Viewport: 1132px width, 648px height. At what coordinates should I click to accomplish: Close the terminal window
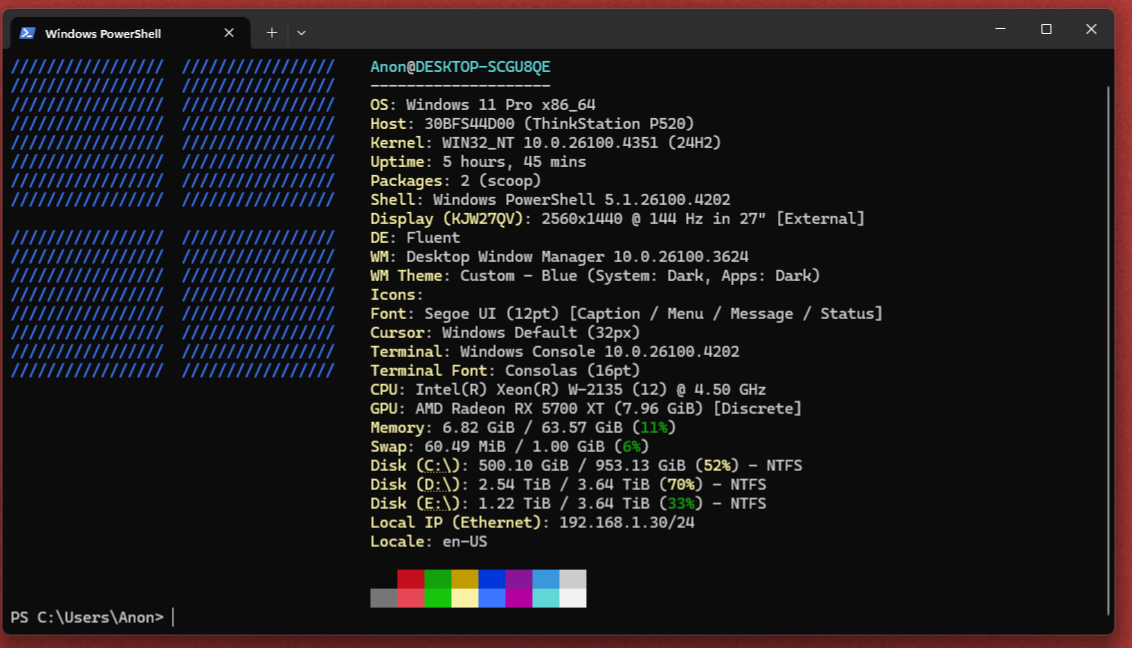point(1091,29)
